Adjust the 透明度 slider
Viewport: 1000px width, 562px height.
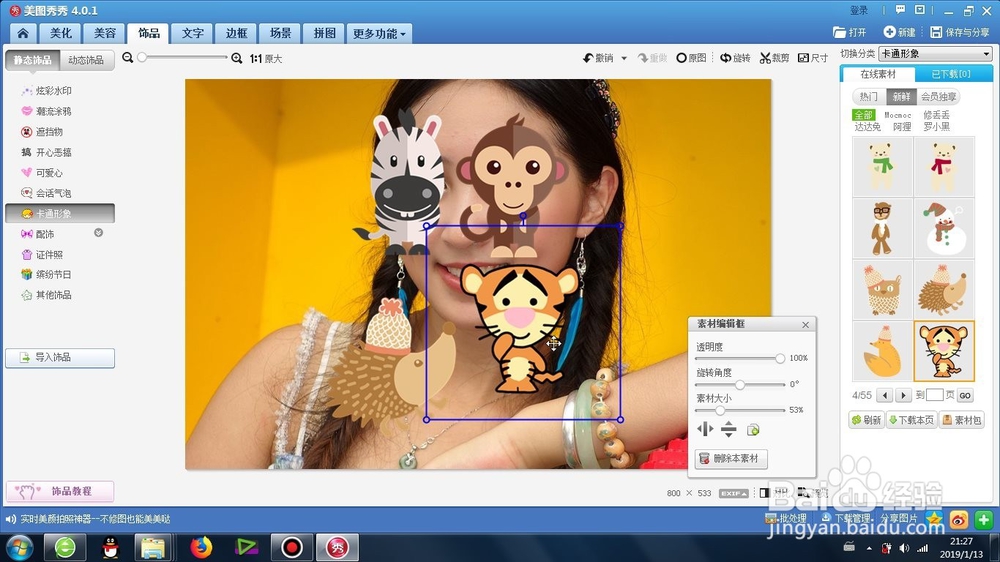click(x=779, y=359)
